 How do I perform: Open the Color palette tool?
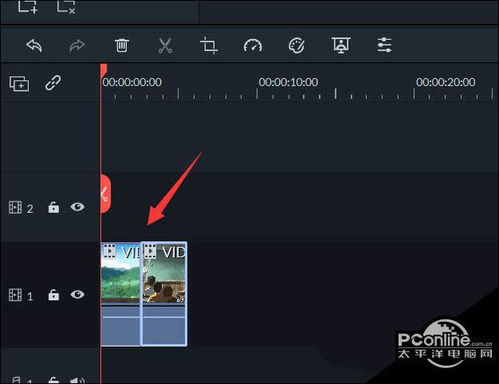(296, 46)
